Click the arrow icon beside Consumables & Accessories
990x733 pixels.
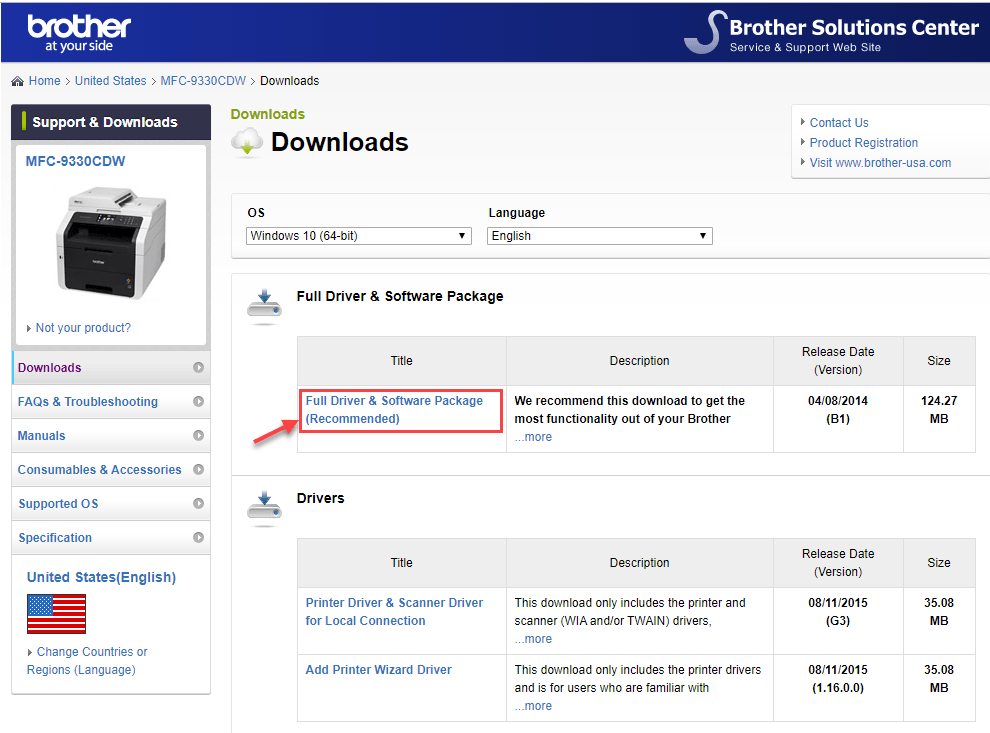198,470
